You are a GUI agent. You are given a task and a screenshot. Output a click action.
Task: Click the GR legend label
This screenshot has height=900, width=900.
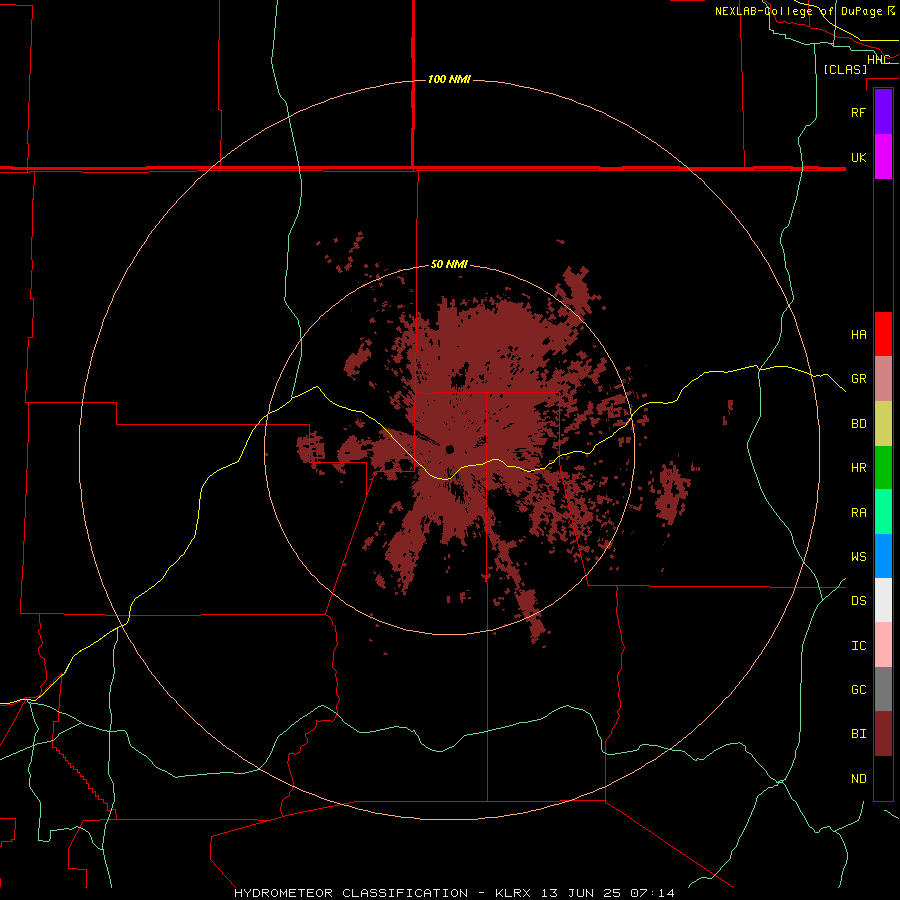point(858,379)
